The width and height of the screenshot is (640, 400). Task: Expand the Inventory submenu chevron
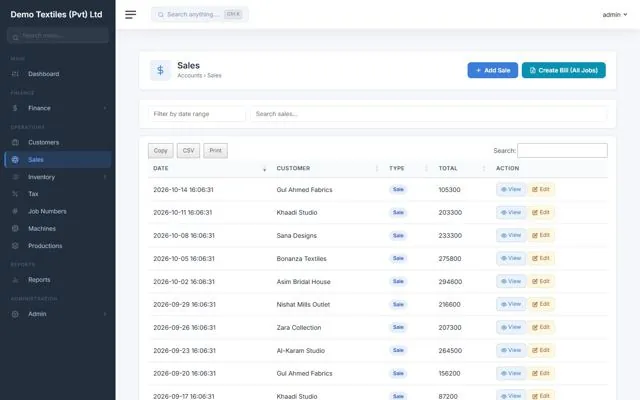(105, 177)
